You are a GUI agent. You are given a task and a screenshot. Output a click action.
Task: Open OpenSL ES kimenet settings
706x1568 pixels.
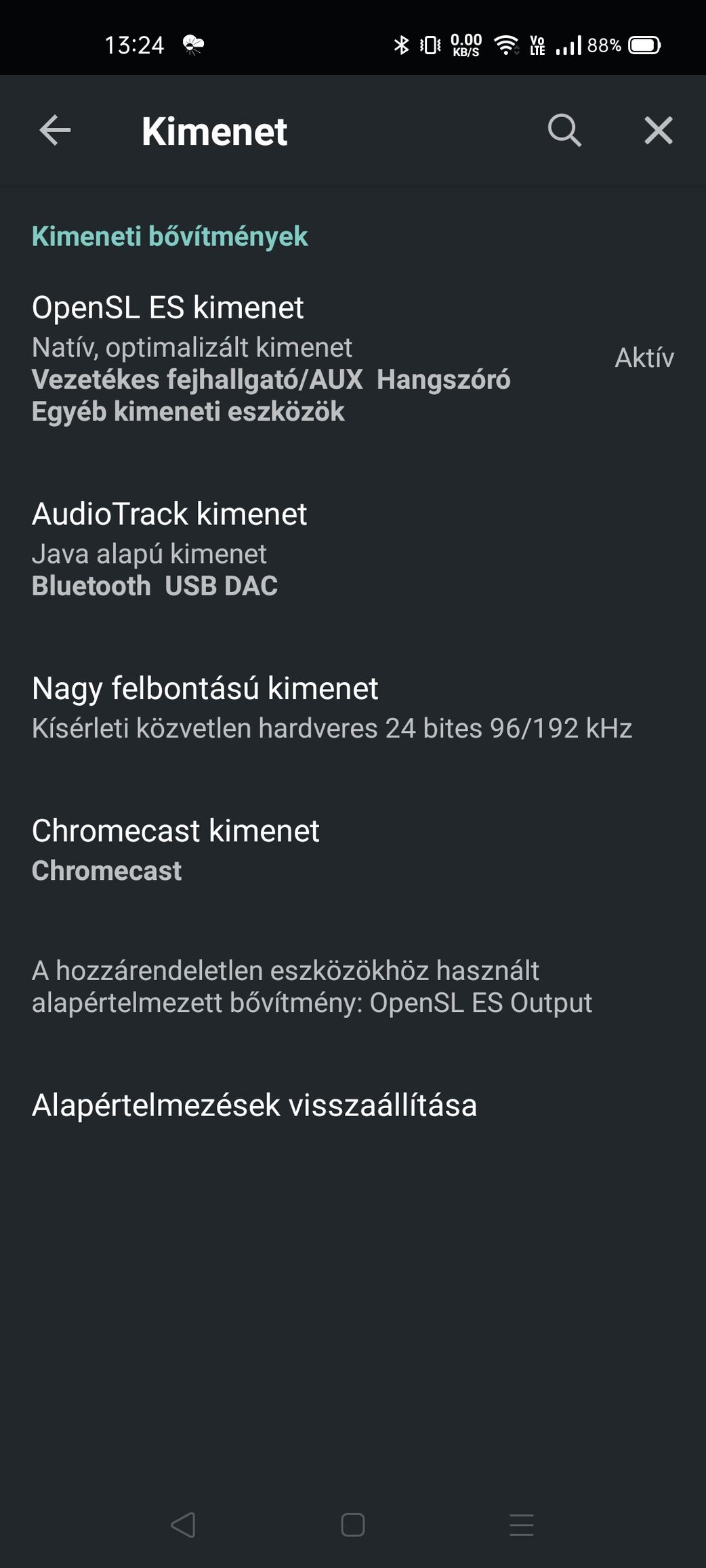click(x=353, y=358)
